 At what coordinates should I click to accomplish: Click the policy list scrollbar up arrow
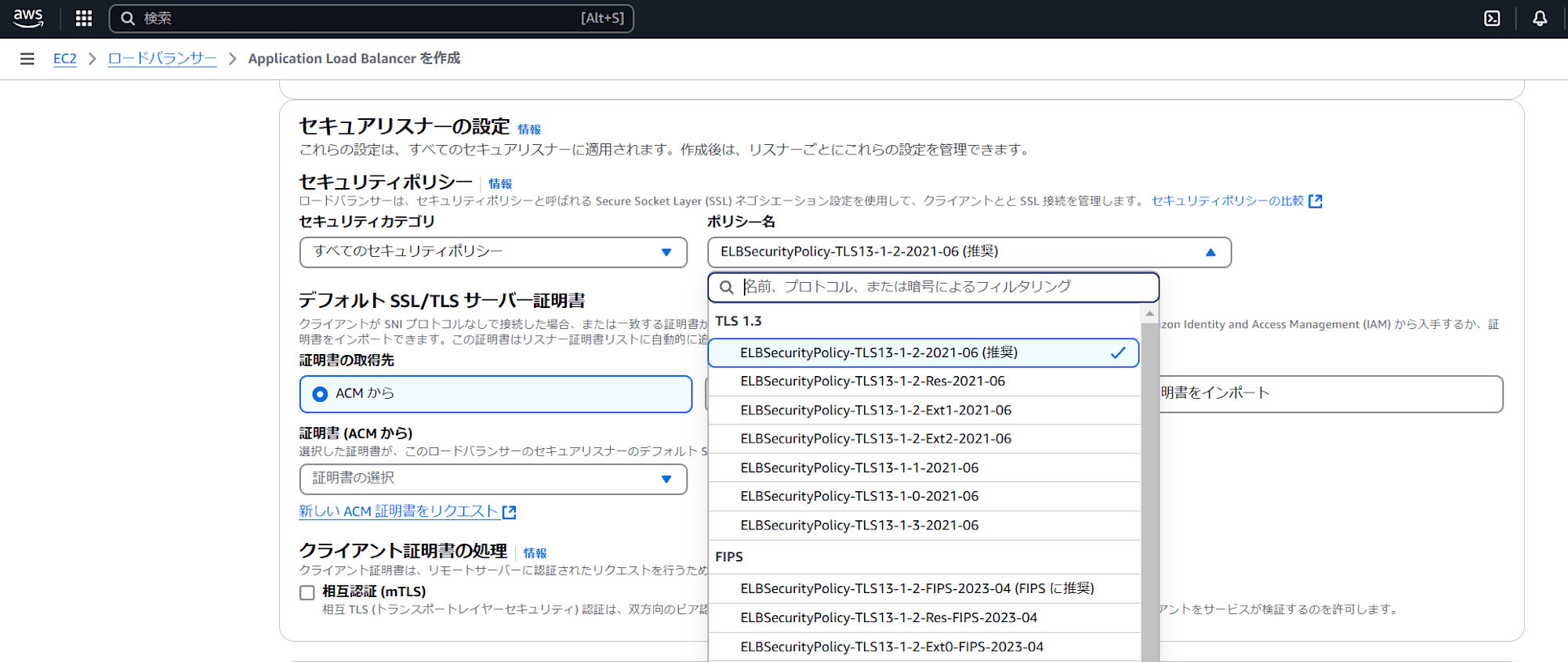[x=1149, y=313]
